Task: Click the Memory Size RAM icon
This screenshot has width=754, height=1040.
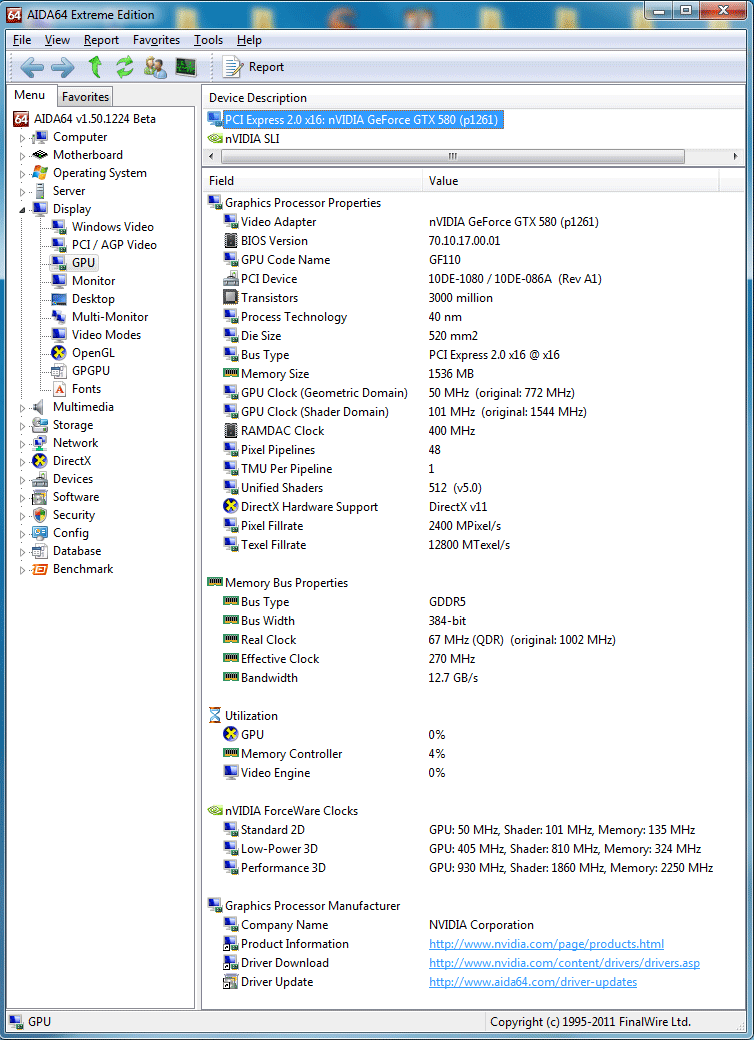Action: coord(231,373)
